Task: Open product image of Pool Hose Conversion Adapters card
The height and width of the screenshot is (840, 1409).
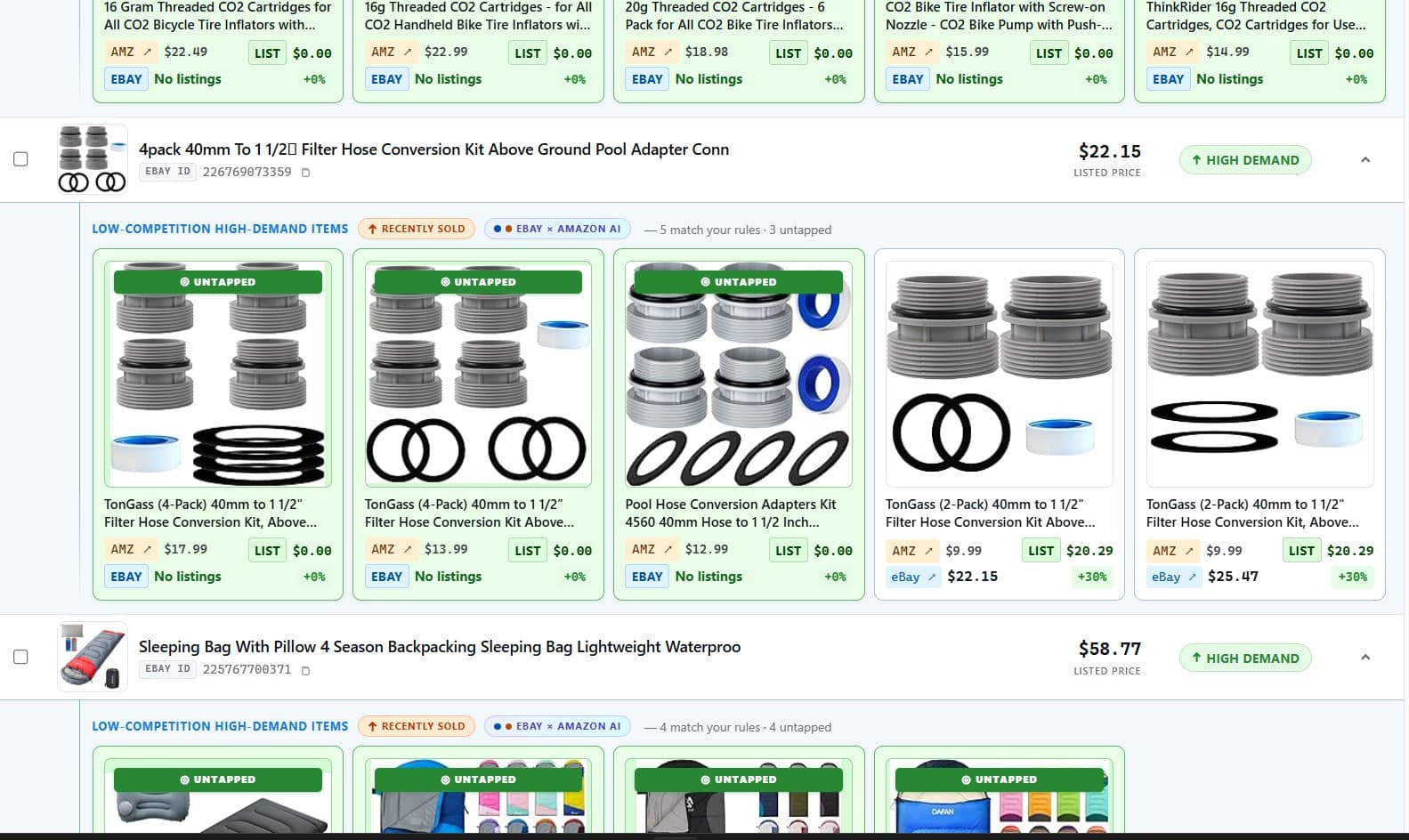Action: pos(739,374)
